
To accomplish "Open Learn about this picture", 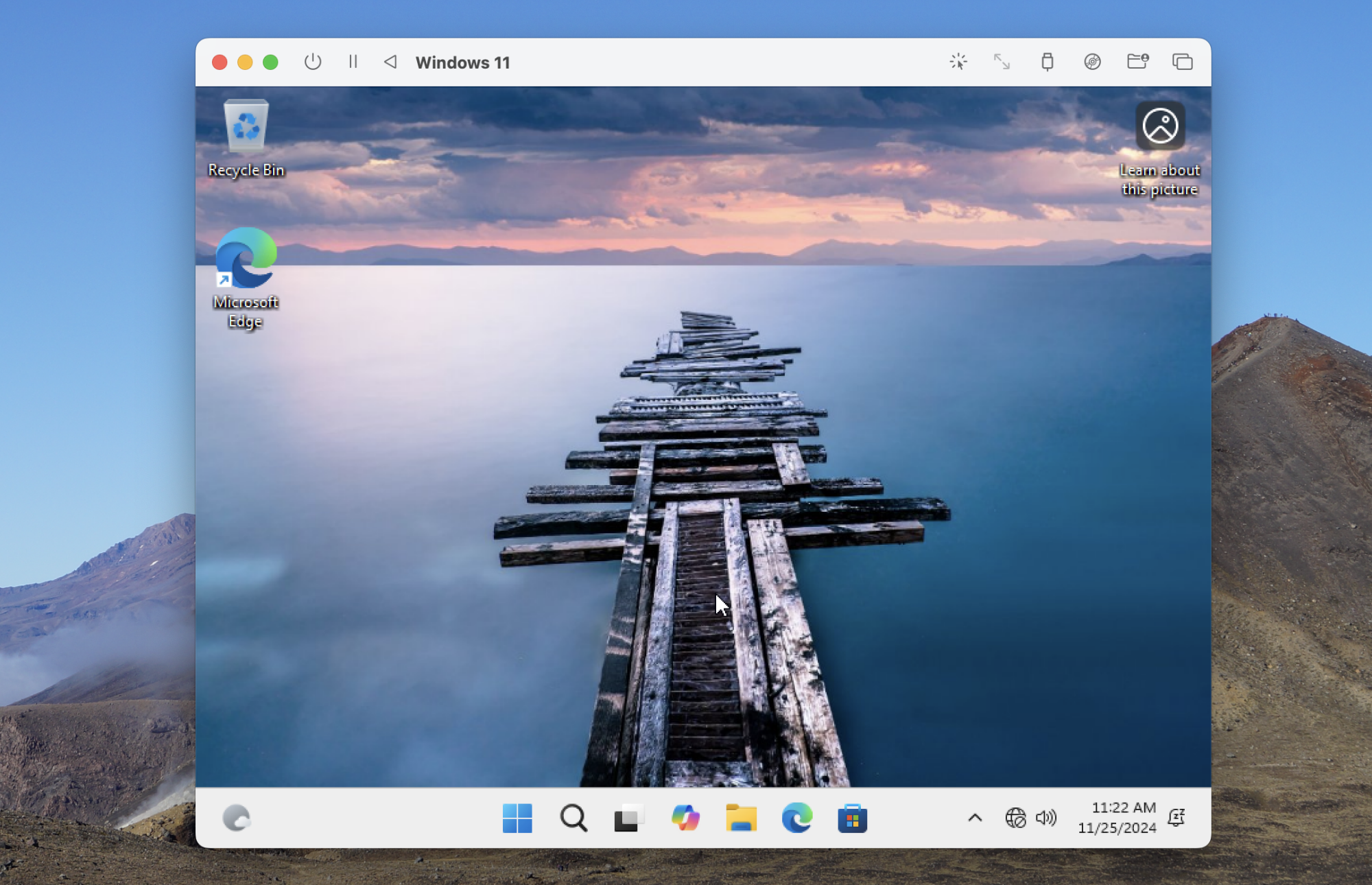I will (1159, 126).
